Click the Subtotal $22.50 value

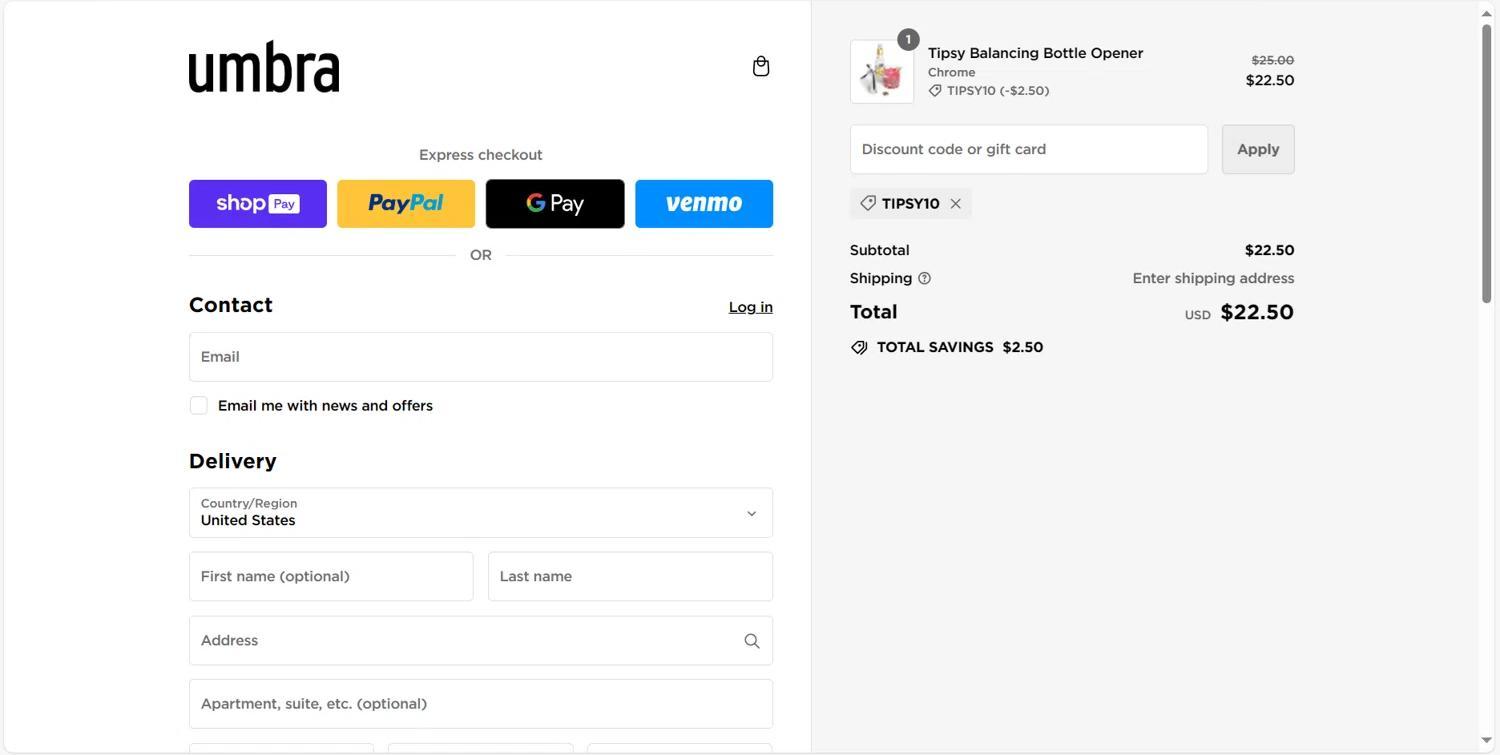coord(1270,251)
